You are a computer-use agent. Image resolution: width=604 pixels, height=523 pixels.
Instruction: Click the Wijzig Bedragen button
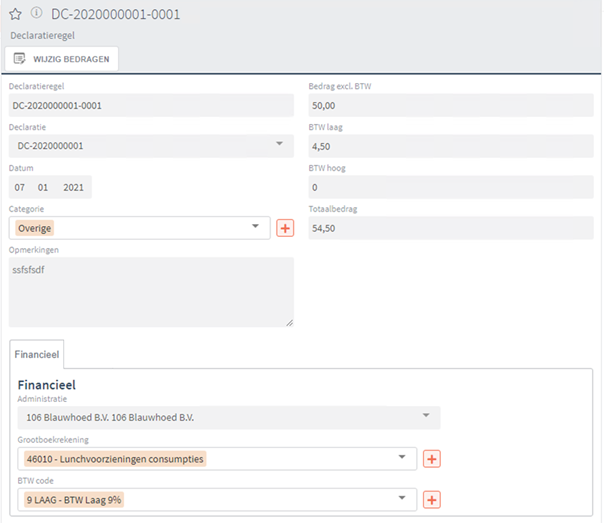[63, 59]
